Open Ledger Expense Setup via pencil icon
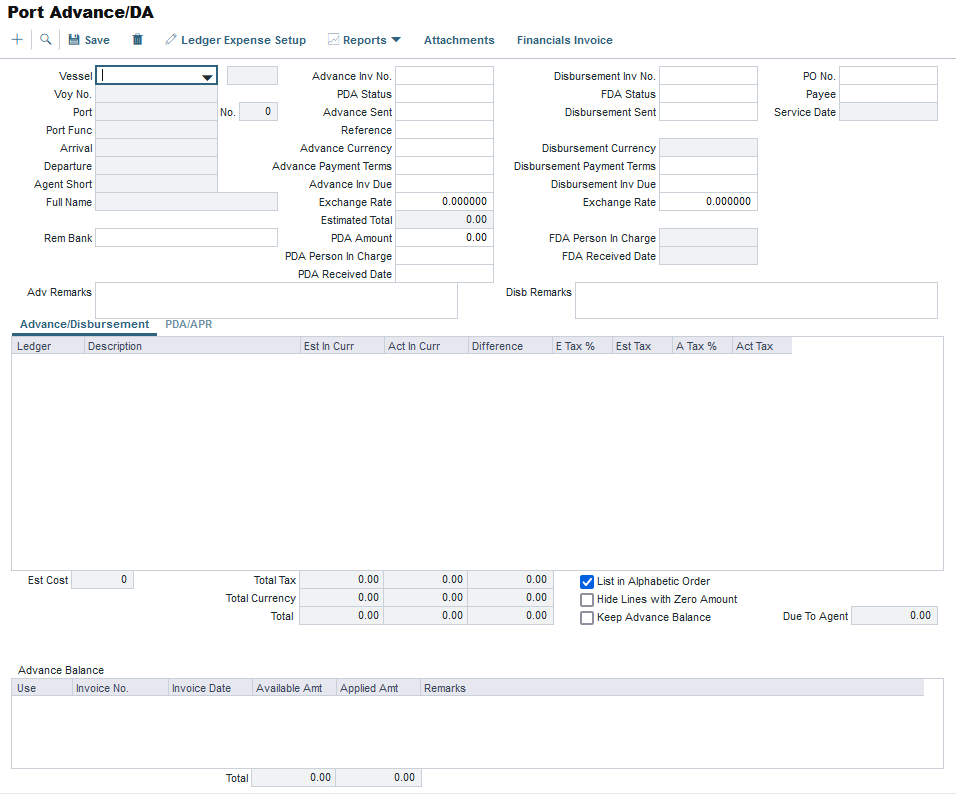Image resolution: width=956 pixels, height=794 pixels. [x=171, y=40]
